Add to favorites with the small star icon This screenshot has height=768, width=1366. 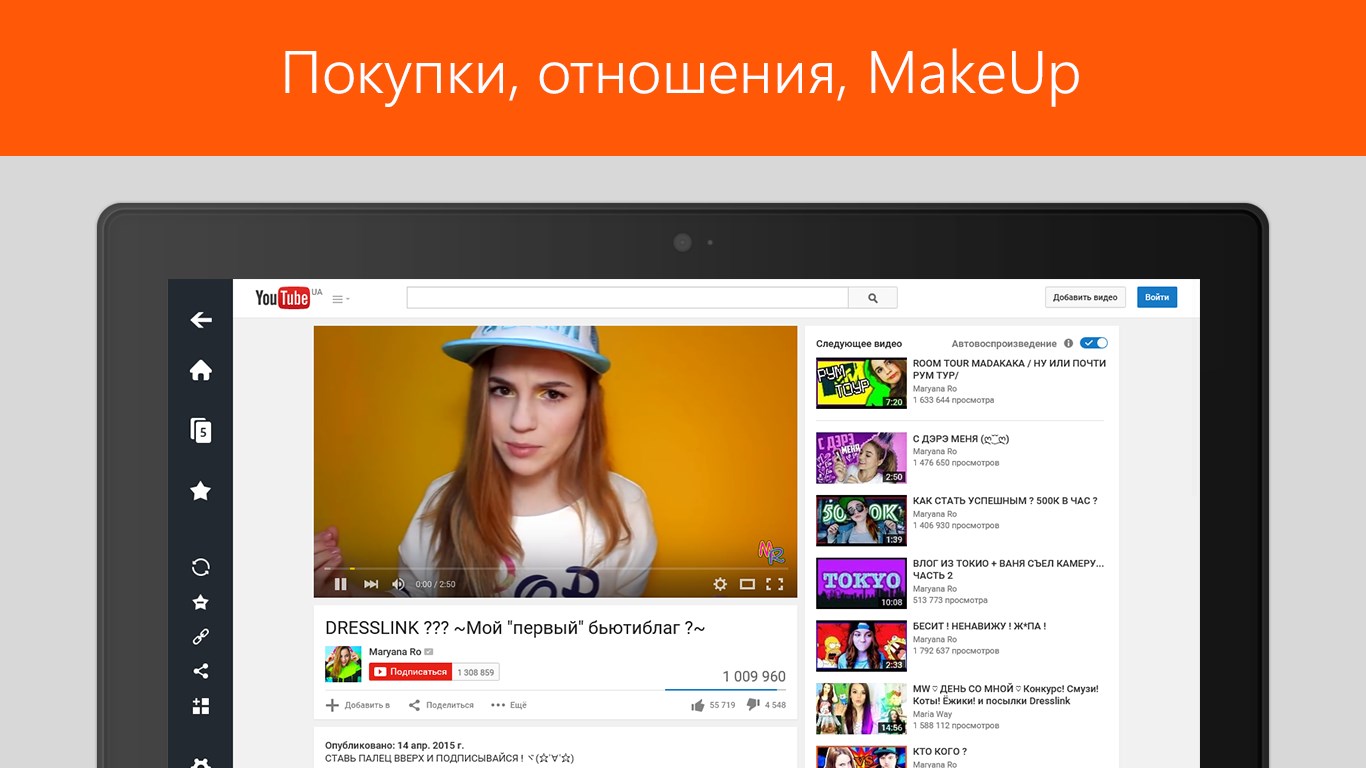[201, 602]
